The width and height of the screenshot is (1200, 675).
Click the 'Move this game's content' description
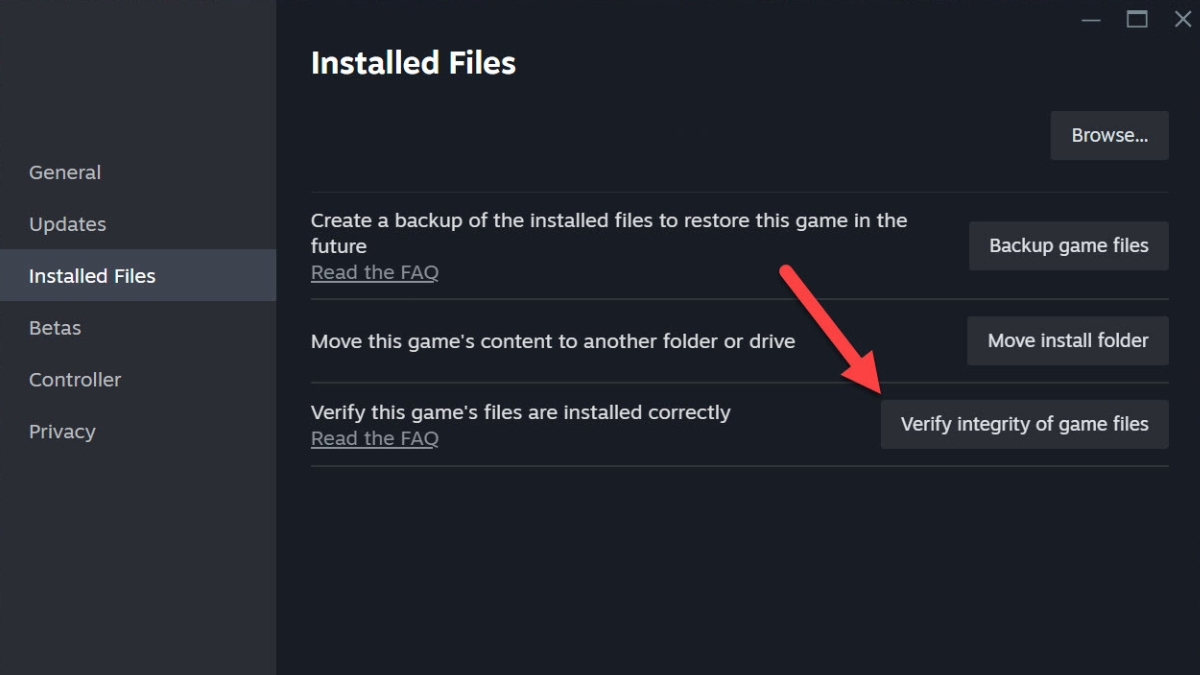552,341
